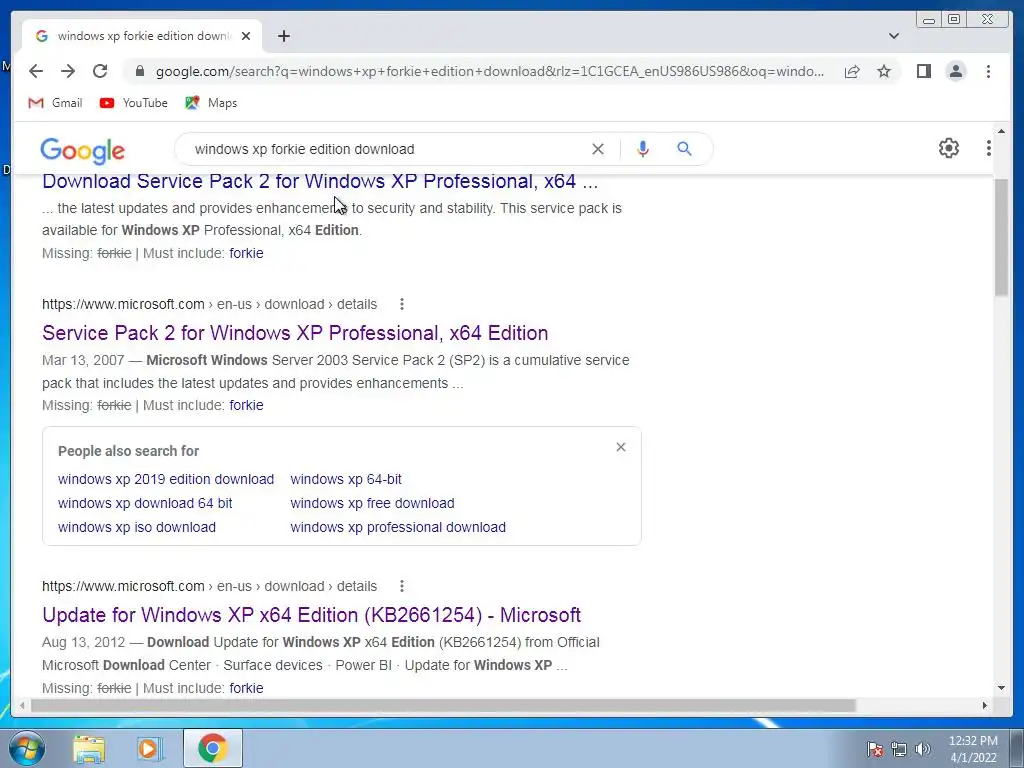Screen dimensions: 1024x768
Task: Click forkie link under Mar 13, 2007 result
Action: pyautogui.click(x=246, y=406)
